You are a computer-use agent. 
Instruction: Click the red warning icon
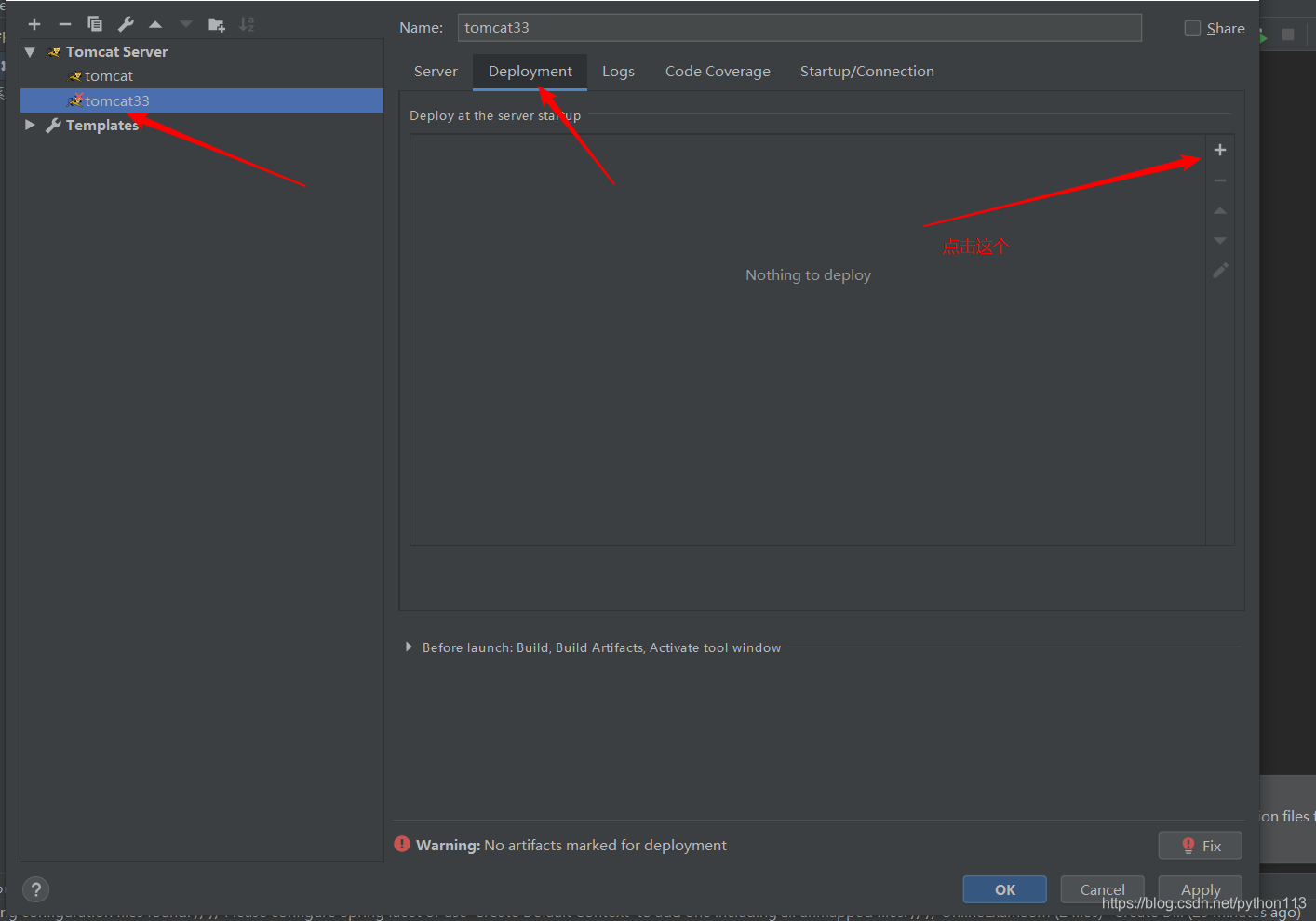point(402,844)
